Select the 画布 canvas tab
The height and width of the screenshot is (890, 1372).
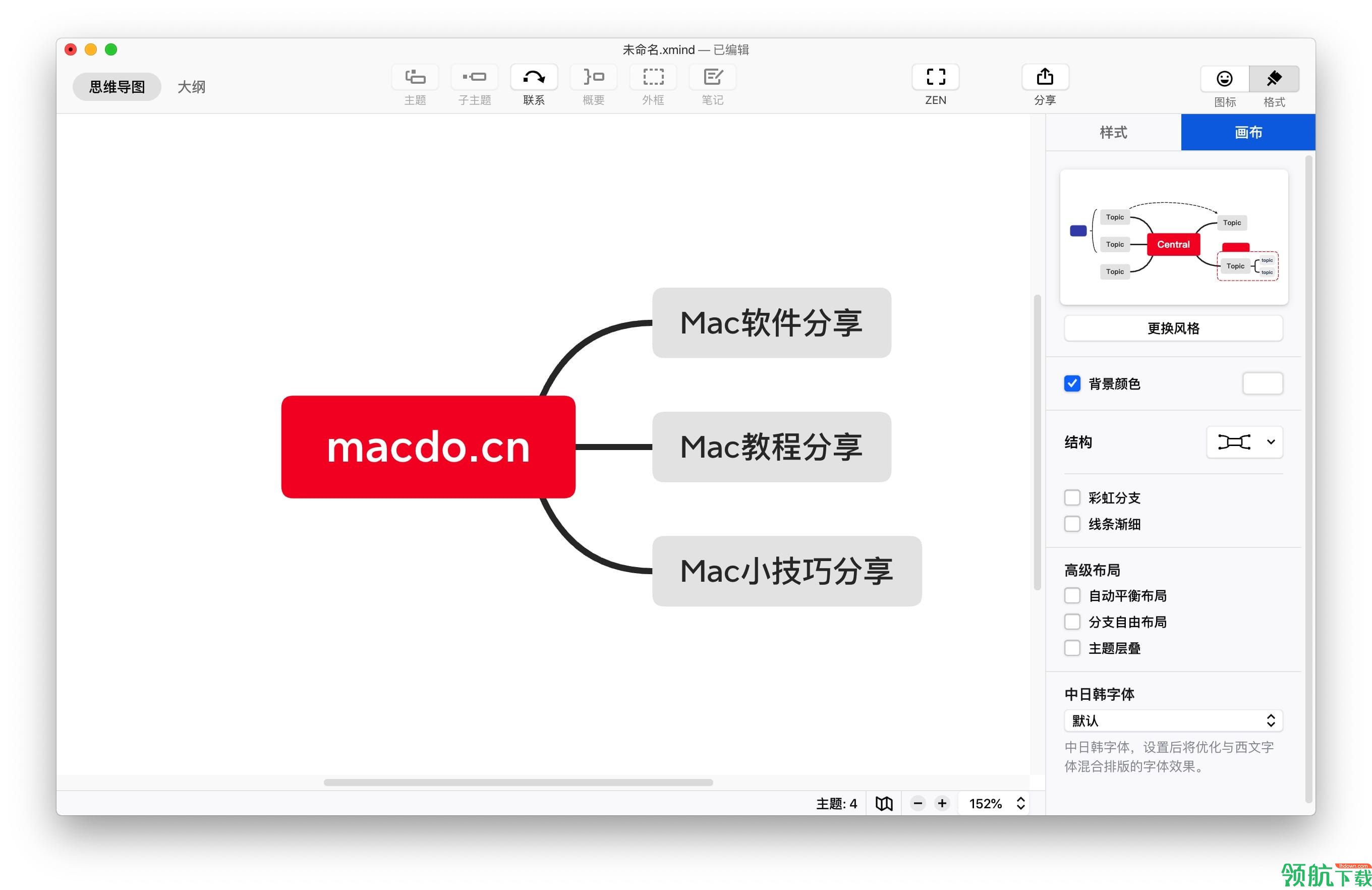click(x=1248, y=133)
